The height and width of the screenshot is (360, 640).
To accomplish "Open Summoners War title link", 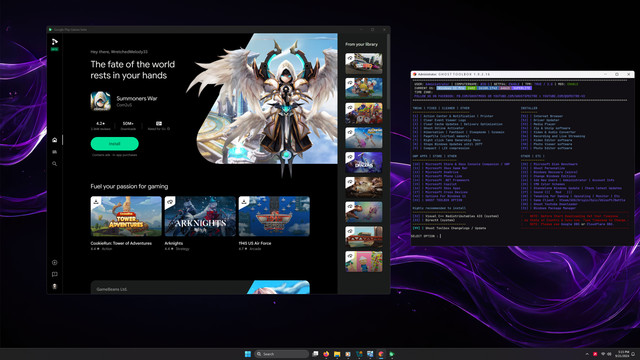I will tap(137, 98).
